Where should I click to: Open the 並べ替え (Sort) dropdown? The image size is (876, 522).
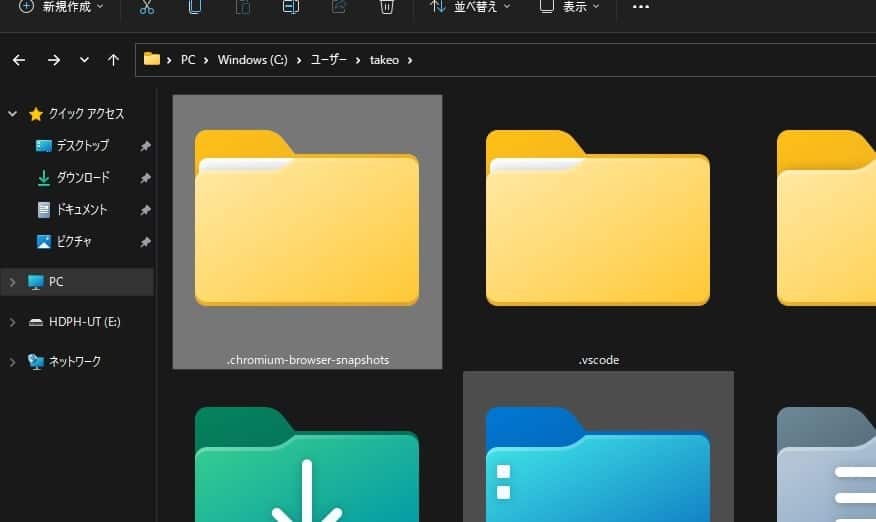coord(469,7)
